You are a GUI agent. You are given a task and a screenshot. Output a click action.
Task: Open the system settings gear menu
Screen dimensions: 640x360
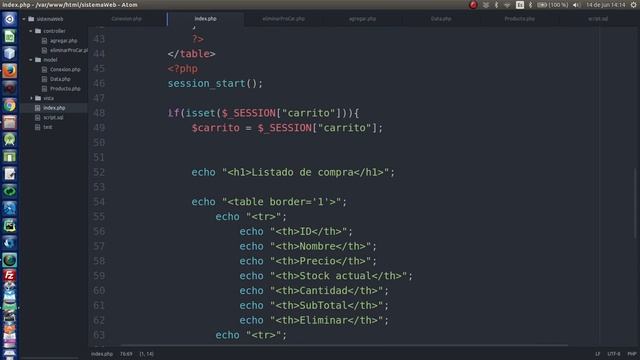(633, 5)
